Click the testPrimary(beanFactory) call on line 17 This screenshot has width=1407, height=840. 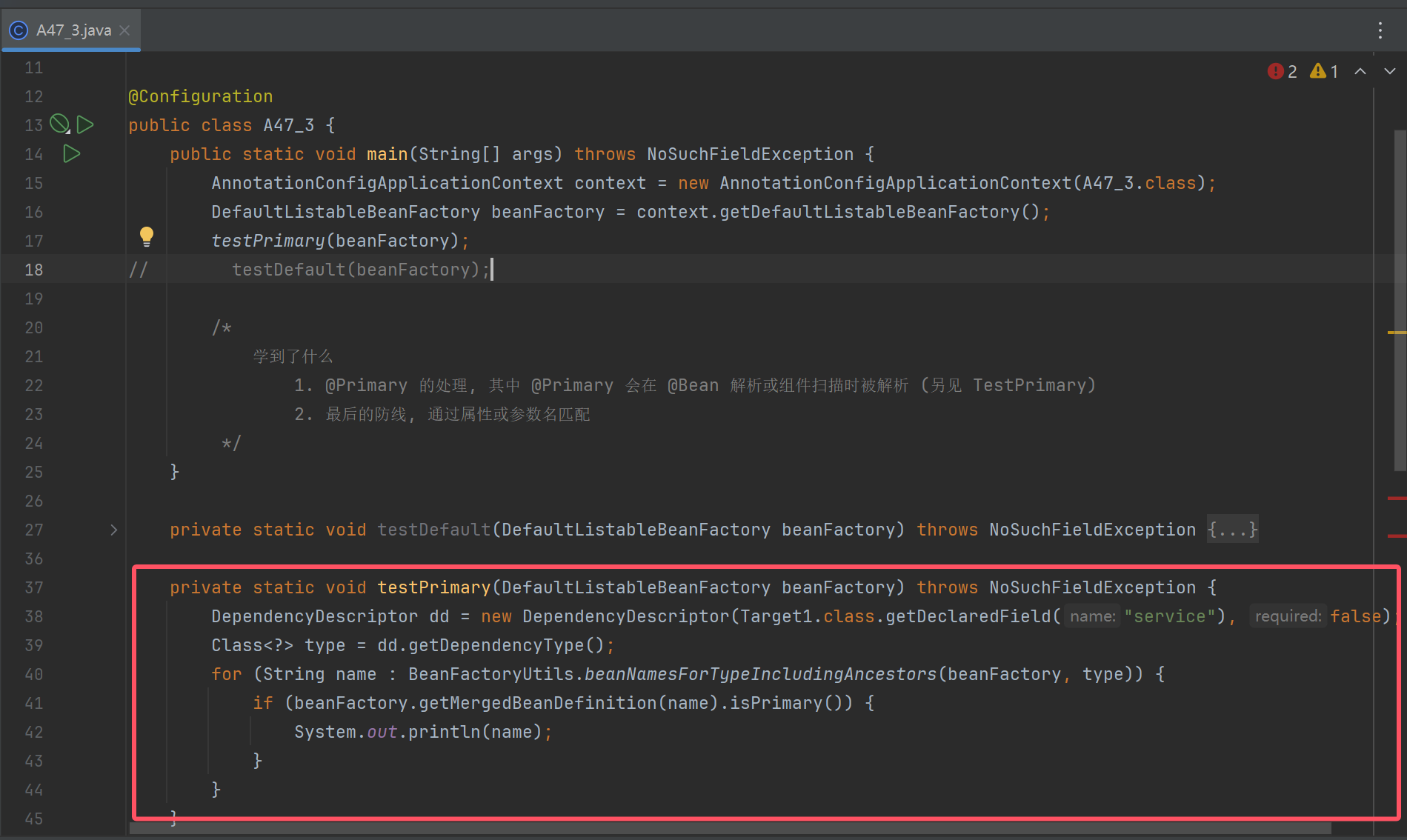[x=336, y=241]
